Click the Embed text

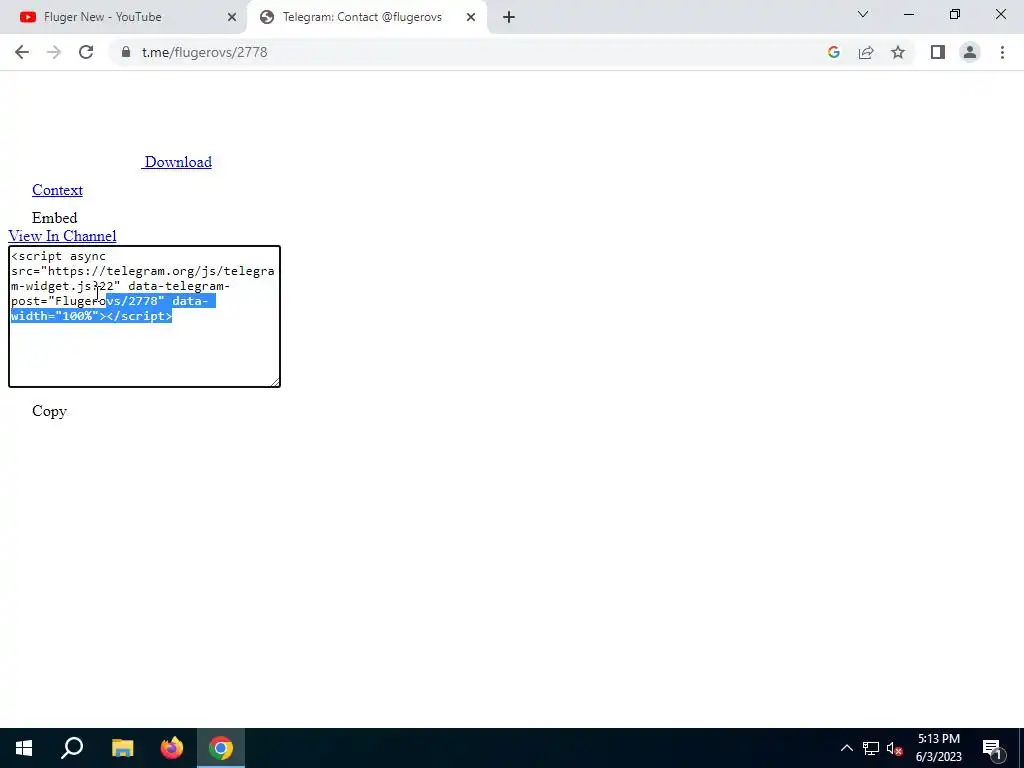tap(54, 218)
